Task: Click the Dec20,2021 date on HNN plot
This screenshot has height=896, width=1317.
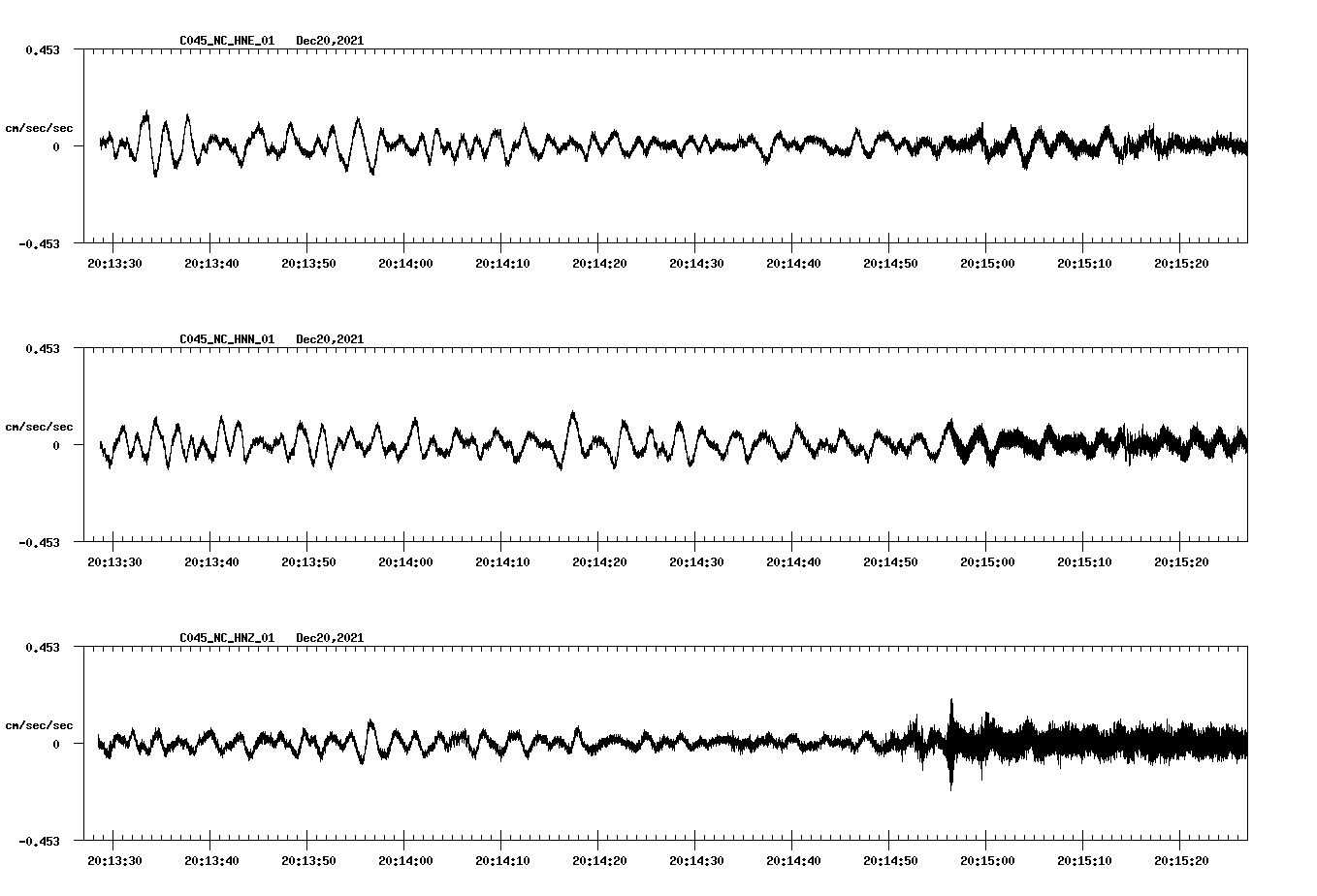Action: [x=330, y=339]
